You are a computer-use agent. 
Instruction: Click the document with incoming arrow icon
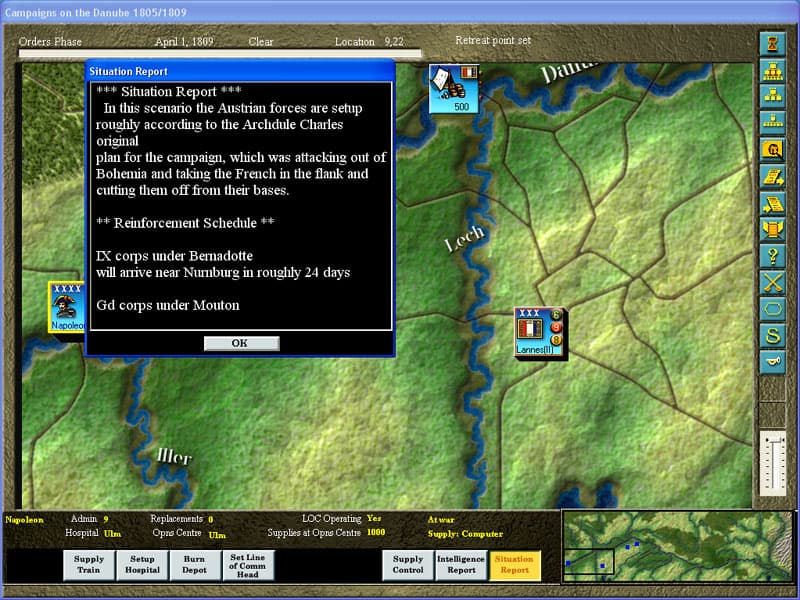point(772,203)
